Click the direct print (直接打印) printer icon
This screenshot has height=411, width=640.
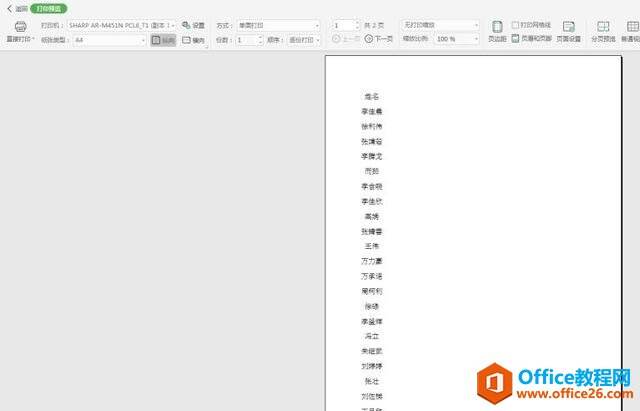20,27
